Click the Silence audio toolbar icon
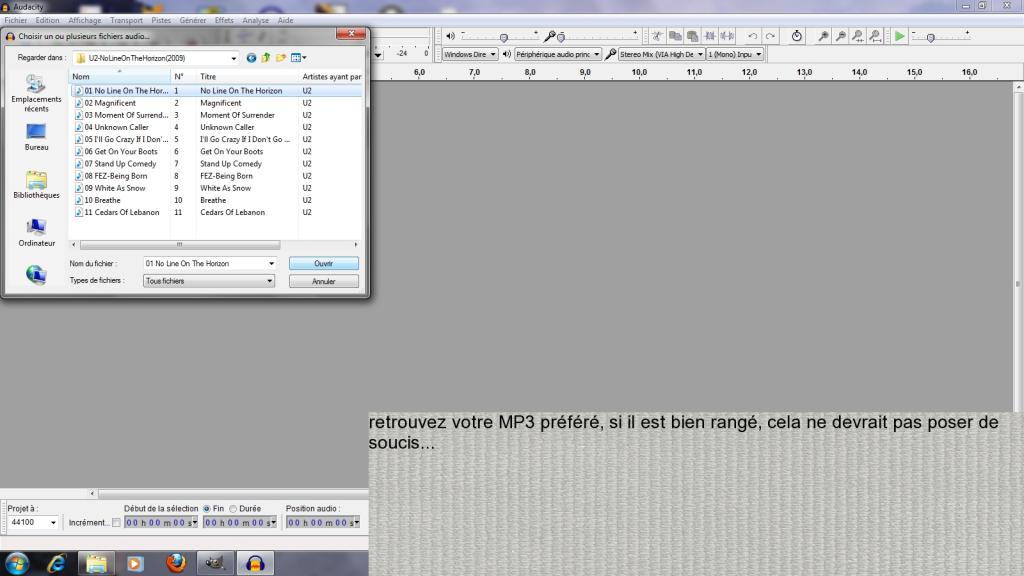The height and width of the screenshot is (576, 1024). [x=727, y=37]
